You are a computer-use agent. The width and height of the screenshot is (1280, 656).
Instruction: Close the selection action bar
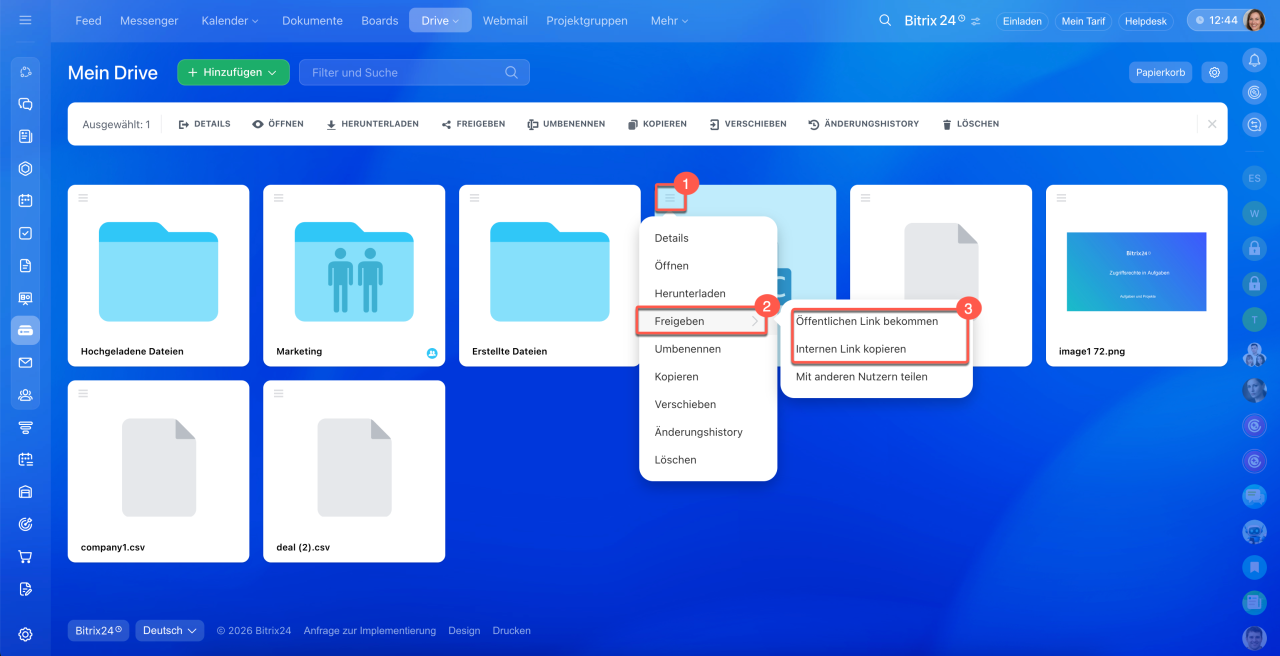point(1212,124)
